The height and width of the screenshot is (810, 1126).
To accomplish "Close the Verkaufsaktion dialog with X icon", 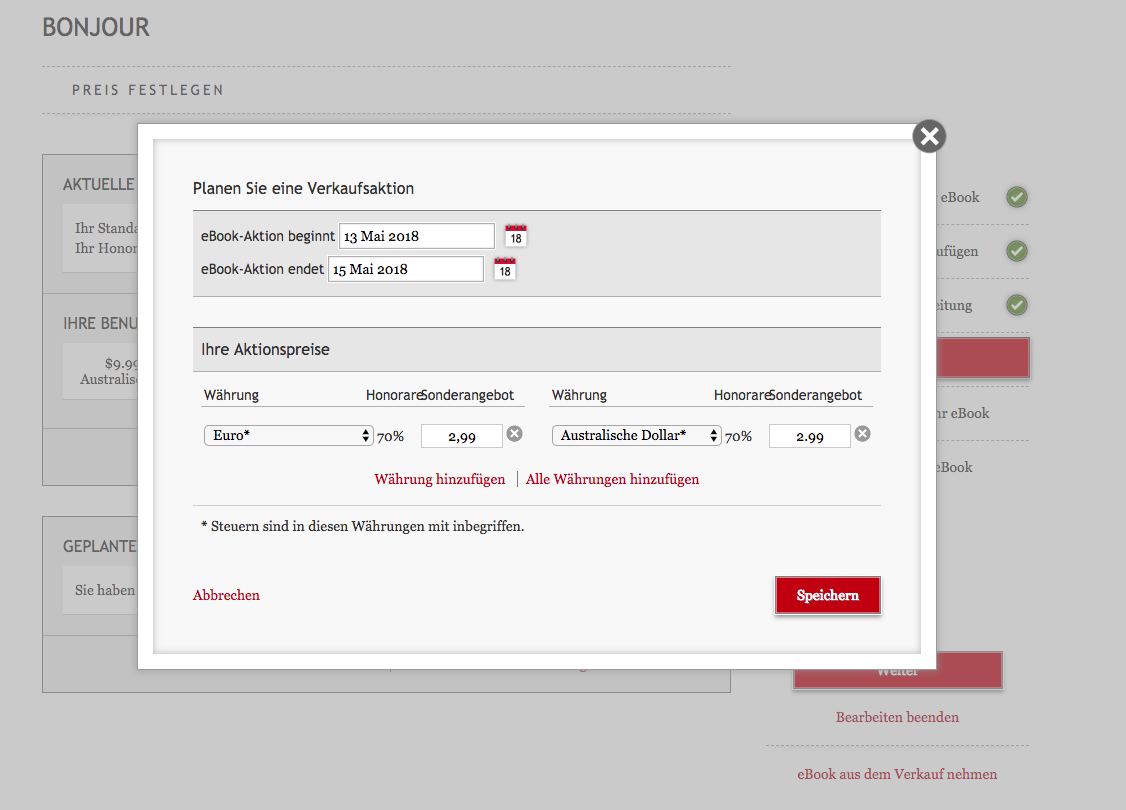I will [929, 137].
